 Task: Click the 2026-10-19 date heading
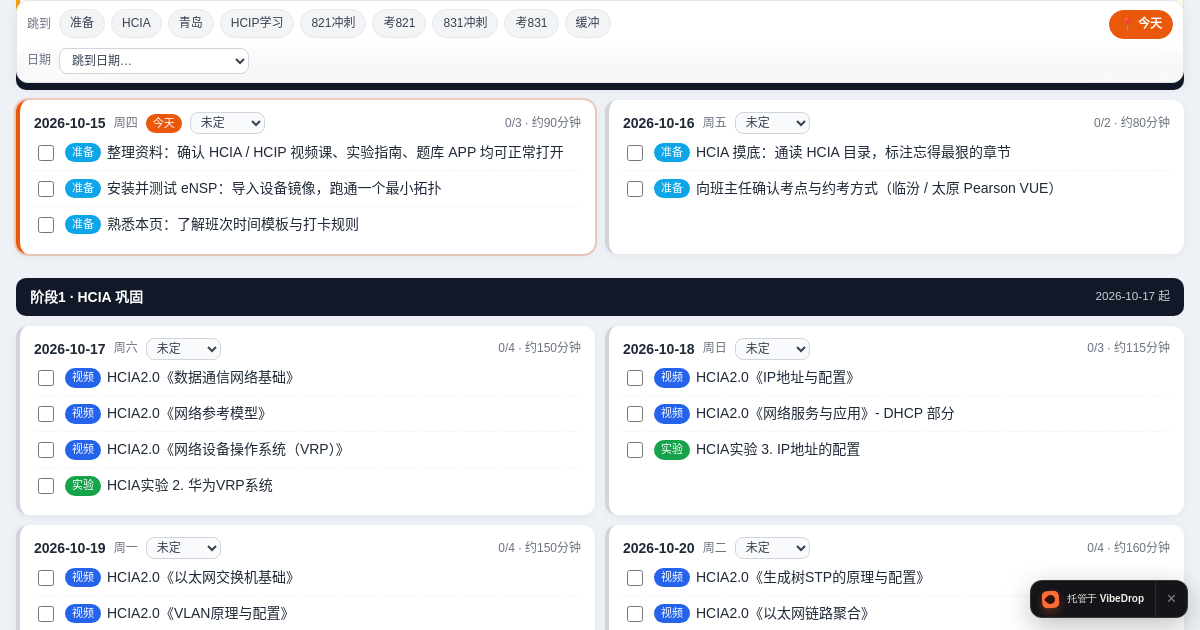click(x=69, y=548)
